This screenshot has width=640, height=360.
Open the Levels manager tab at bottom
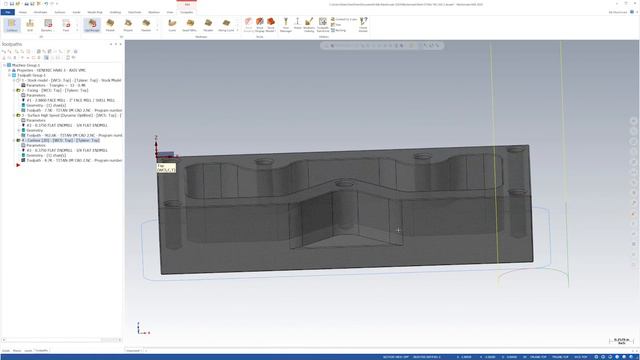pyautogui.click(x=28, y=351)
